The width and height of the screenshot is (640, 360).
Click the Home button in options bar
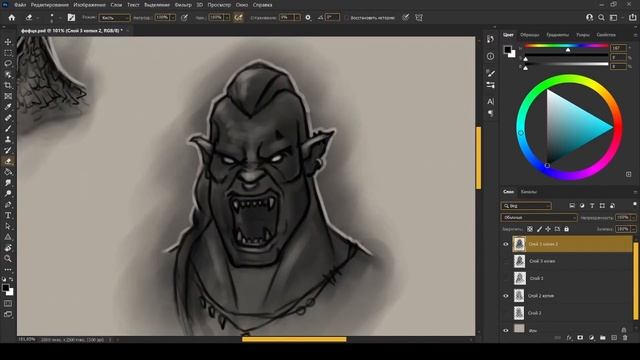(11, 18)
